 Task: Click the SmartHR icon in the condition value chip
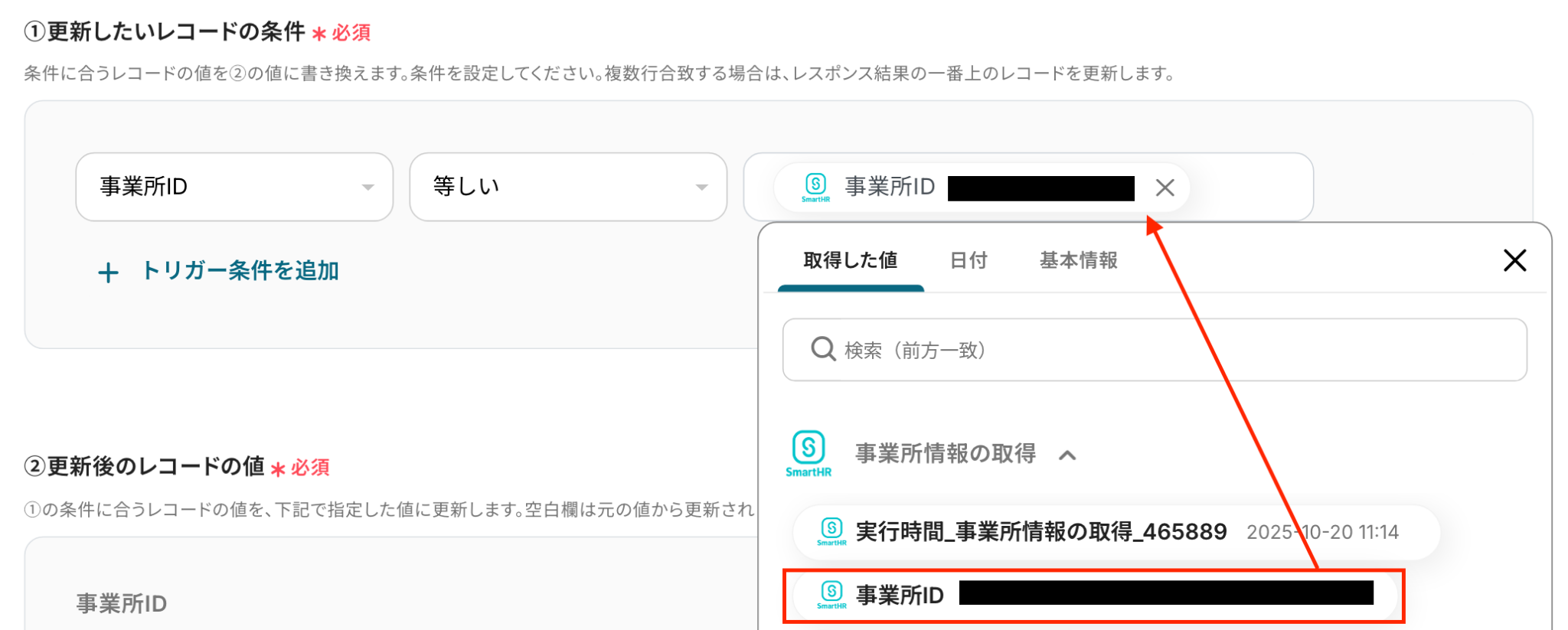pyautogui.click(x=816, y=187)
